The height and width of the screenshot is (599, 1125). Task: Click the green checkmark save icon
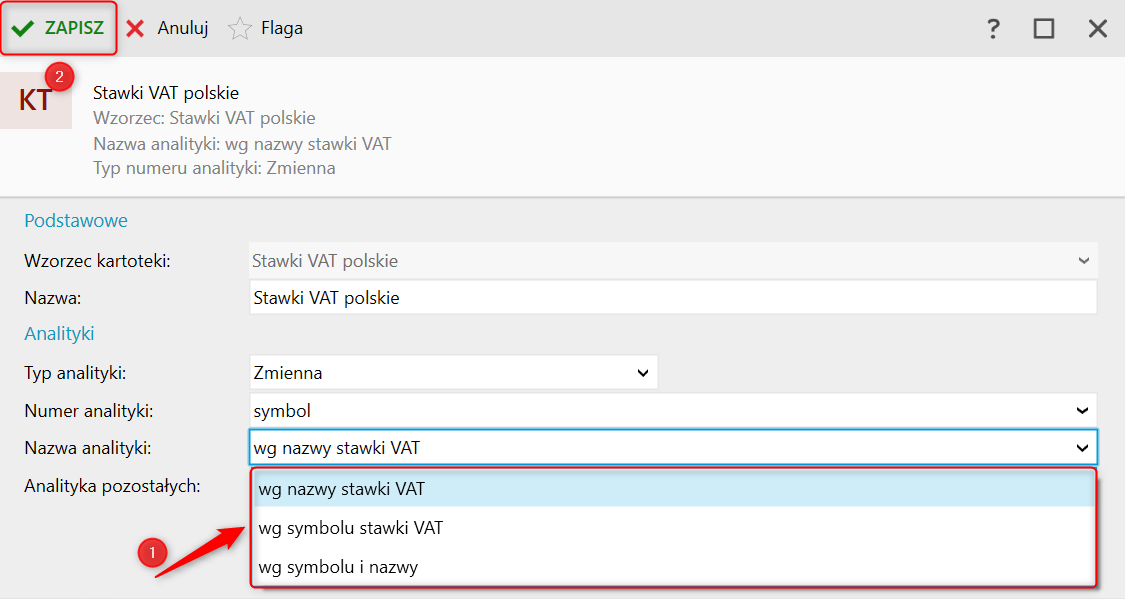click(x=23, y=29)
